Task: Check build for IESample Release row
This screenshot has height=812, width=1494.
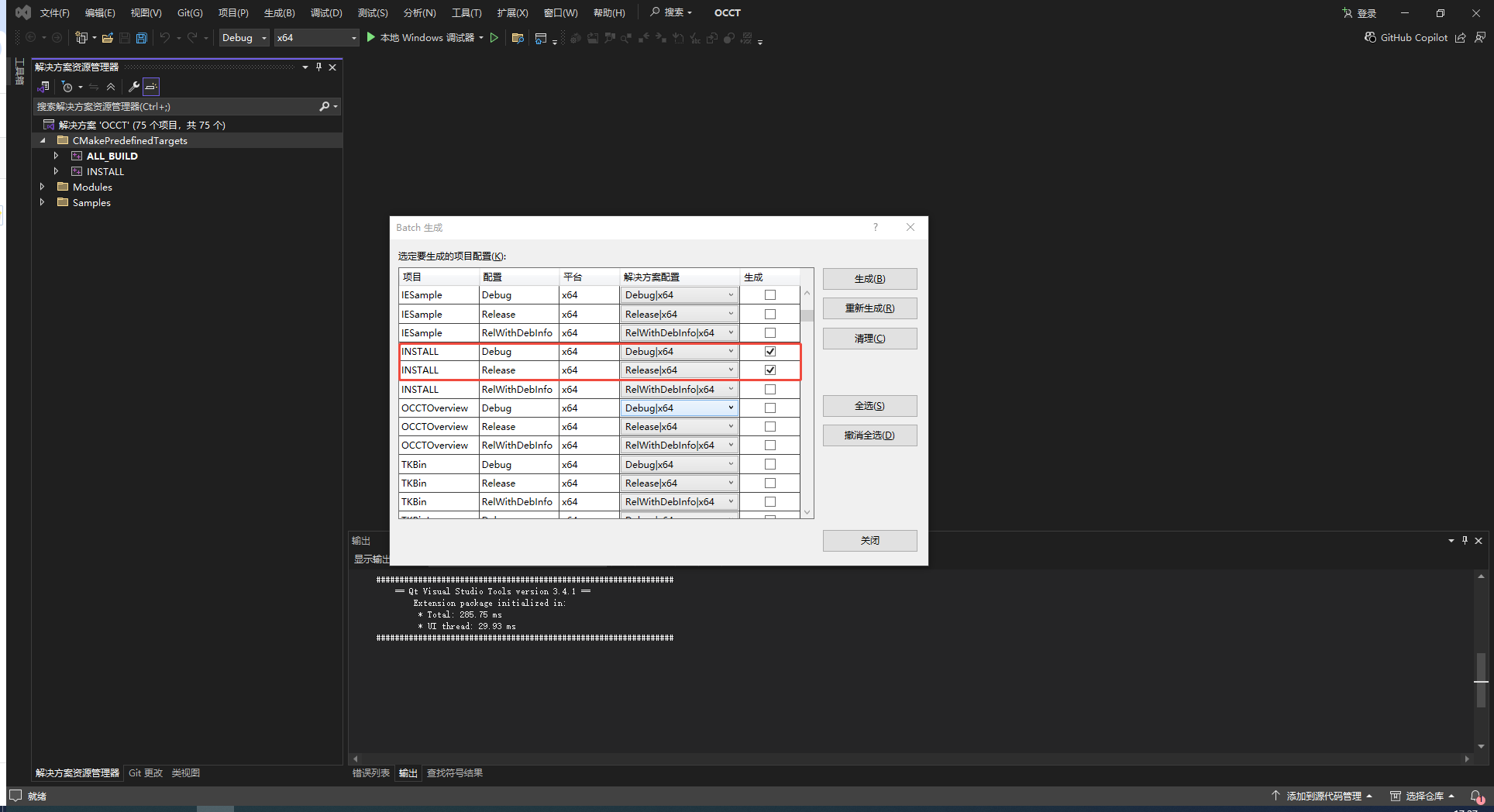Action: pos(770,315)
